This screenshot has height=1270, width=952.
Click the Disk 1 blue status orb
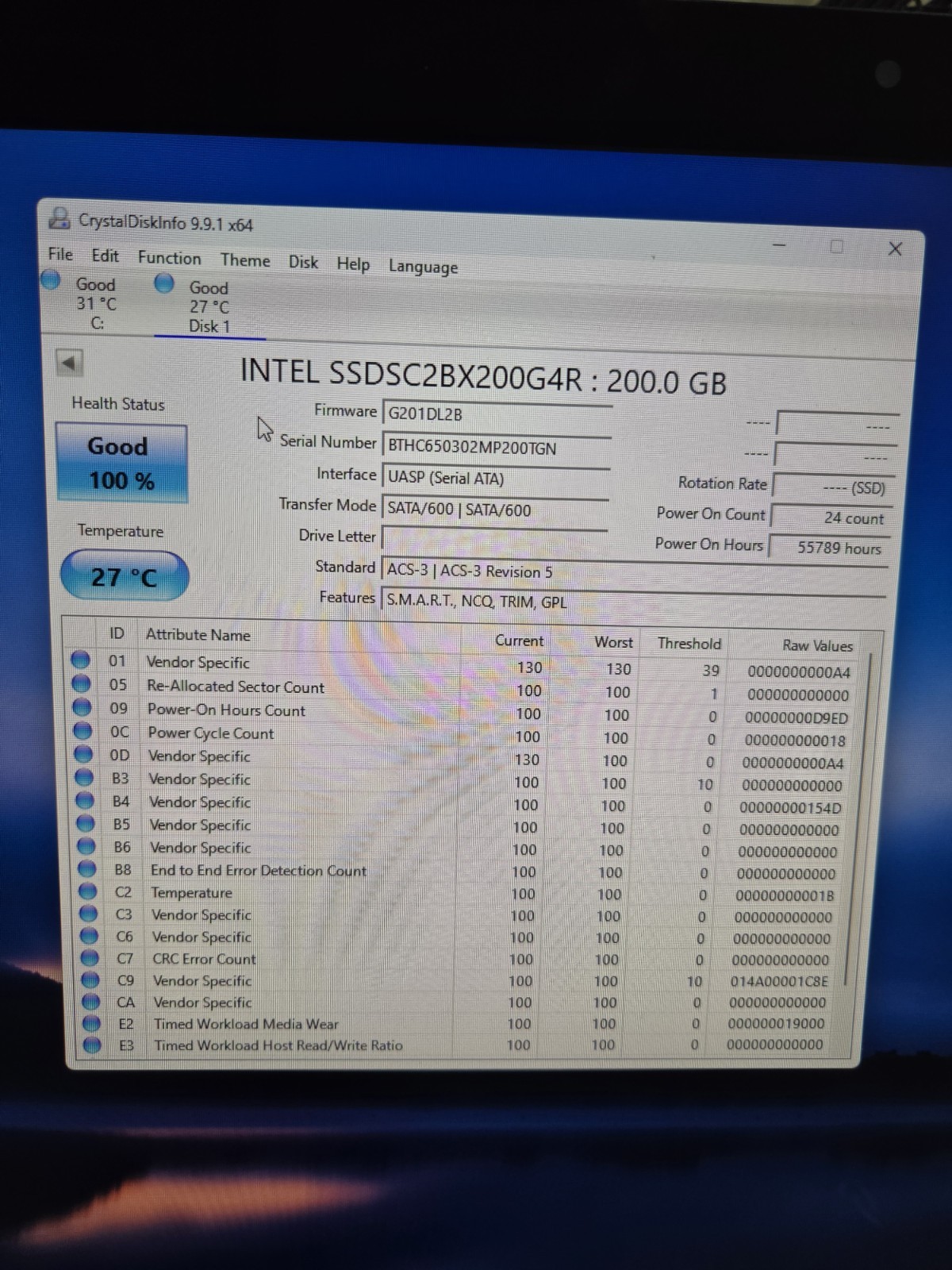[164, 283]
